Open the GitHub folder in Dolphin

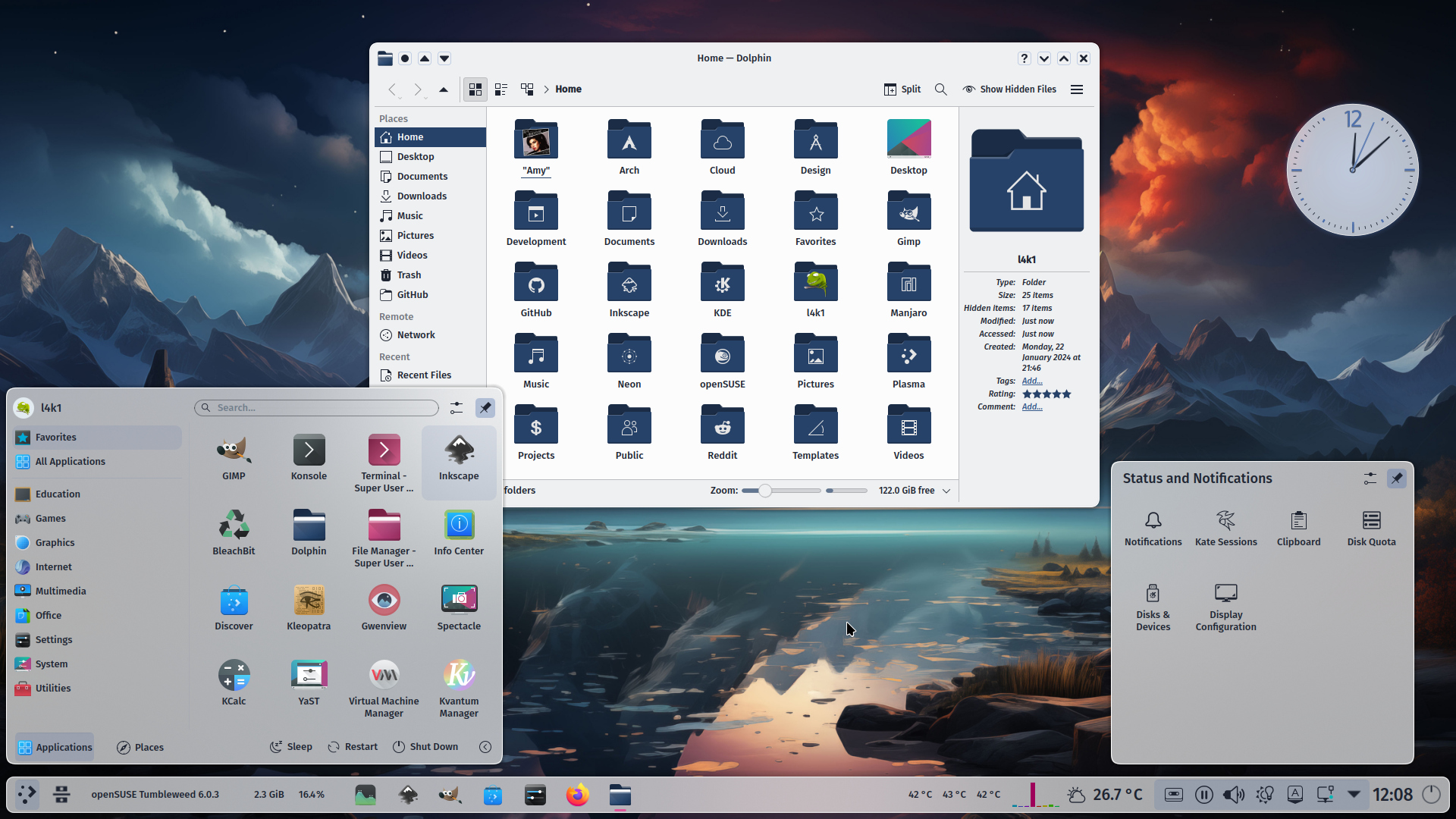pos(536,290)
